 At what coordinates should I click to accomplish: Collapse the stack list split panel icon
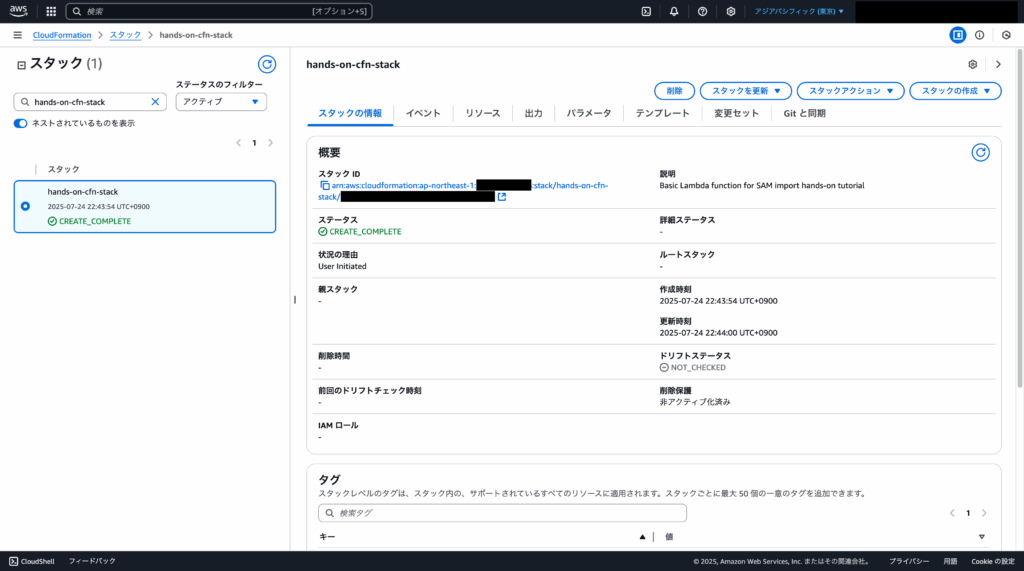click(21, 65)
